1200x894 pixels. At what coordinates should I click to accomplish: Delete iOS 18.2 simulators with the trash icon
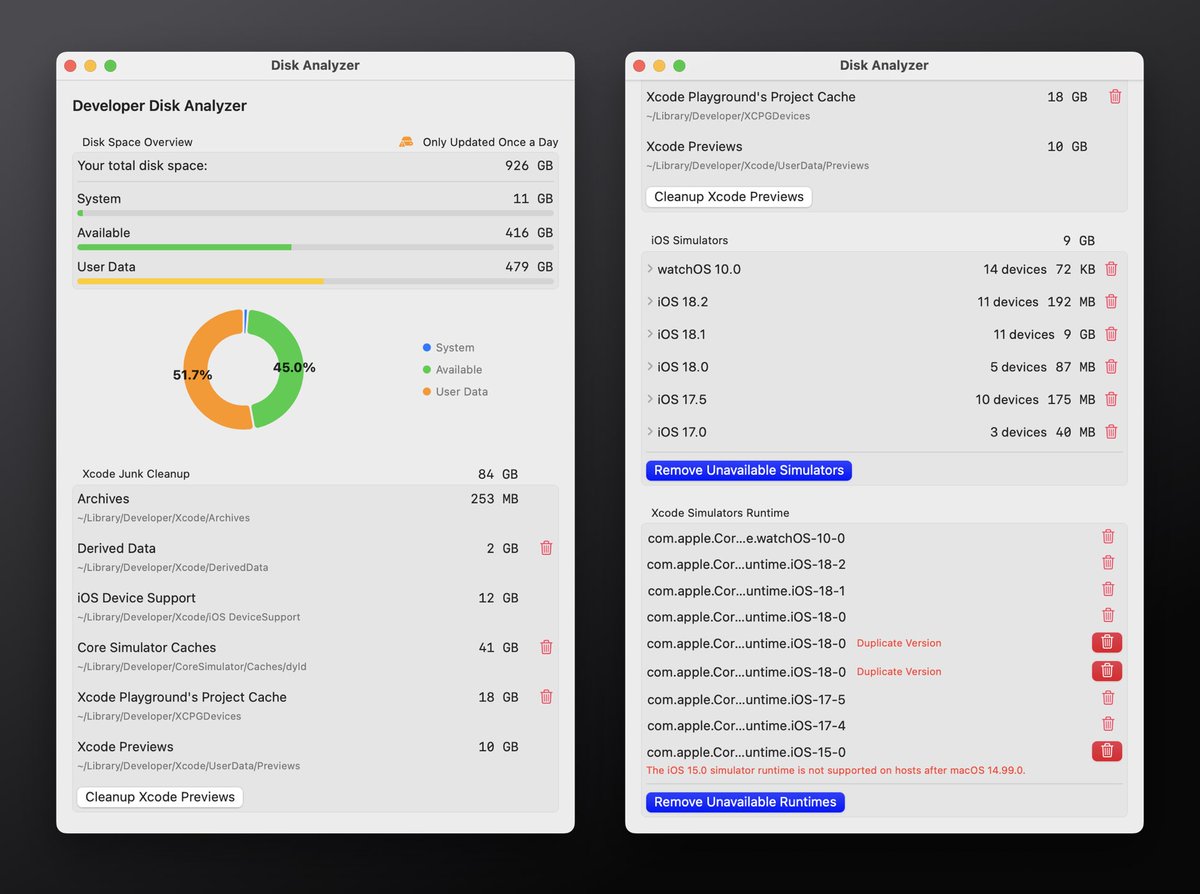point(1111,301)
